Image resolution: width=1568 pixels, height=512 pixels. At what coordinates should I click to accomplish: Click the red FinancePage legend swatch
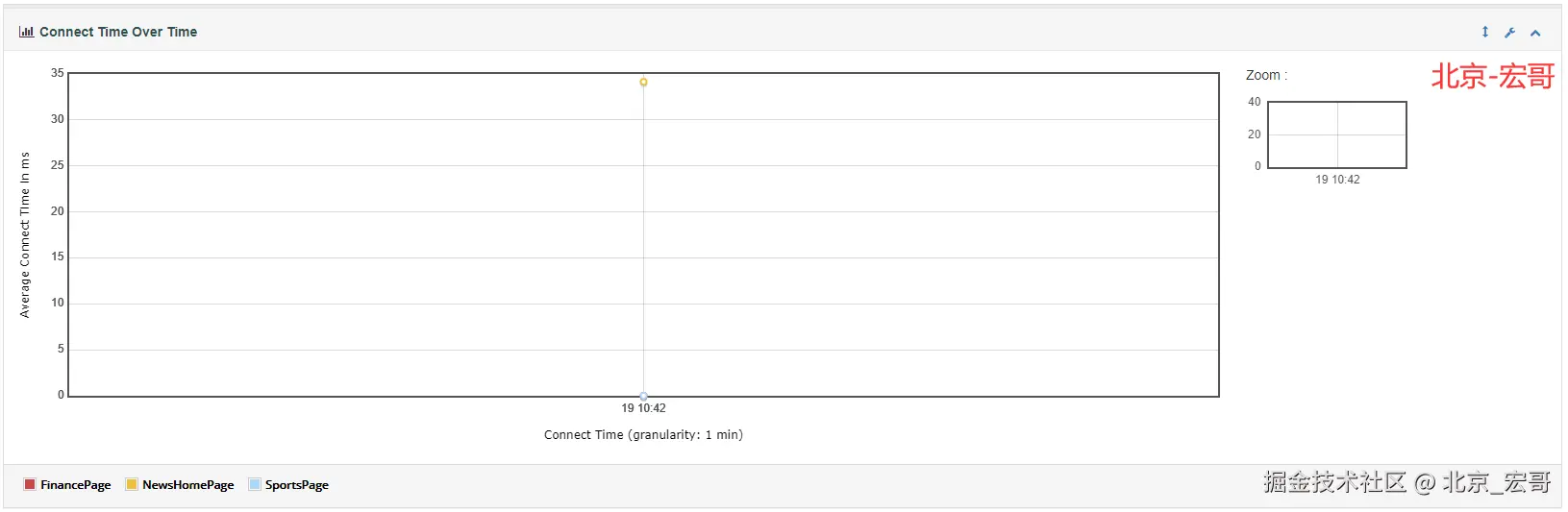point(30,484)
